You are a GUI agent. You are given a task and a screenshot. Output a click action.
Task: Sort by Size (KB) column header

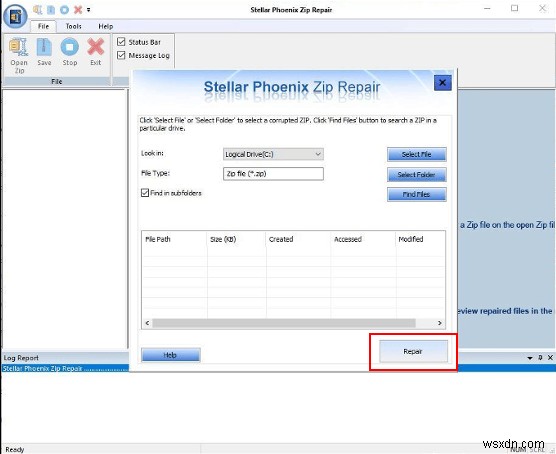click(236, 239)
